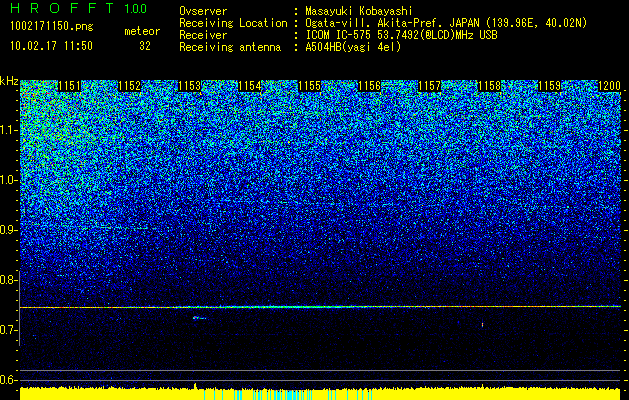The image size is (629, 400).
Task: Click the 1158 time marker
Action: [x=490, y=86]
